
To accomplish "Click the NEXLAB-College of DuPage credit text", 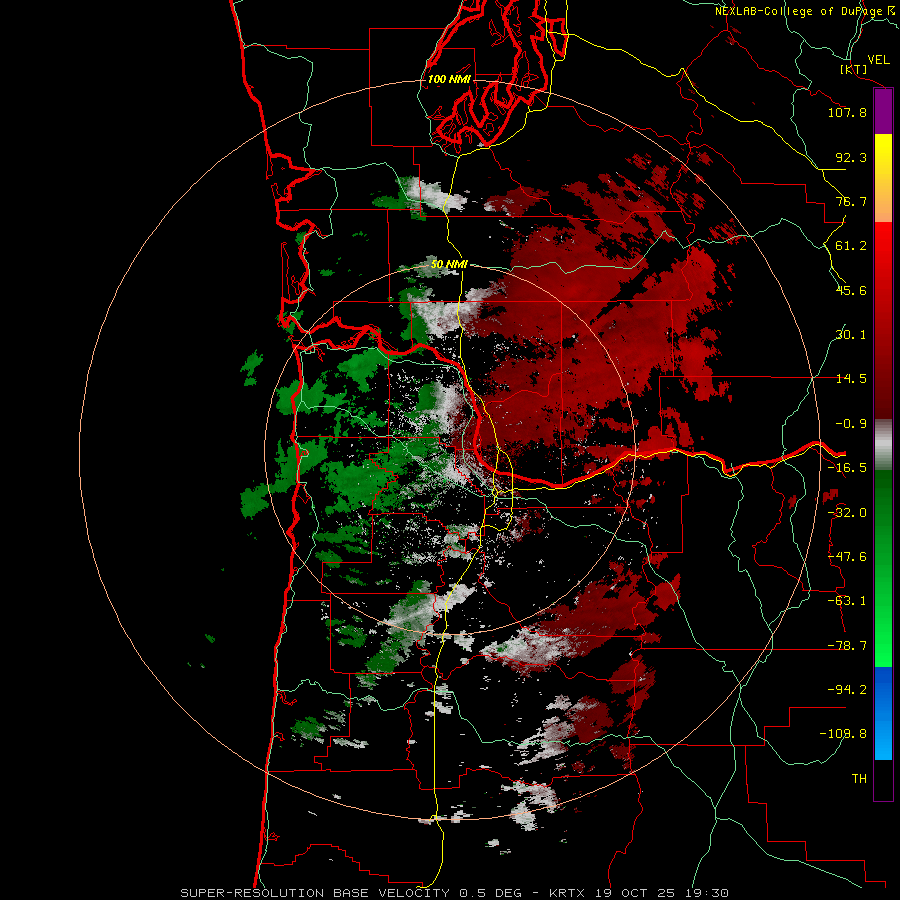I will (x=804, y=11).
